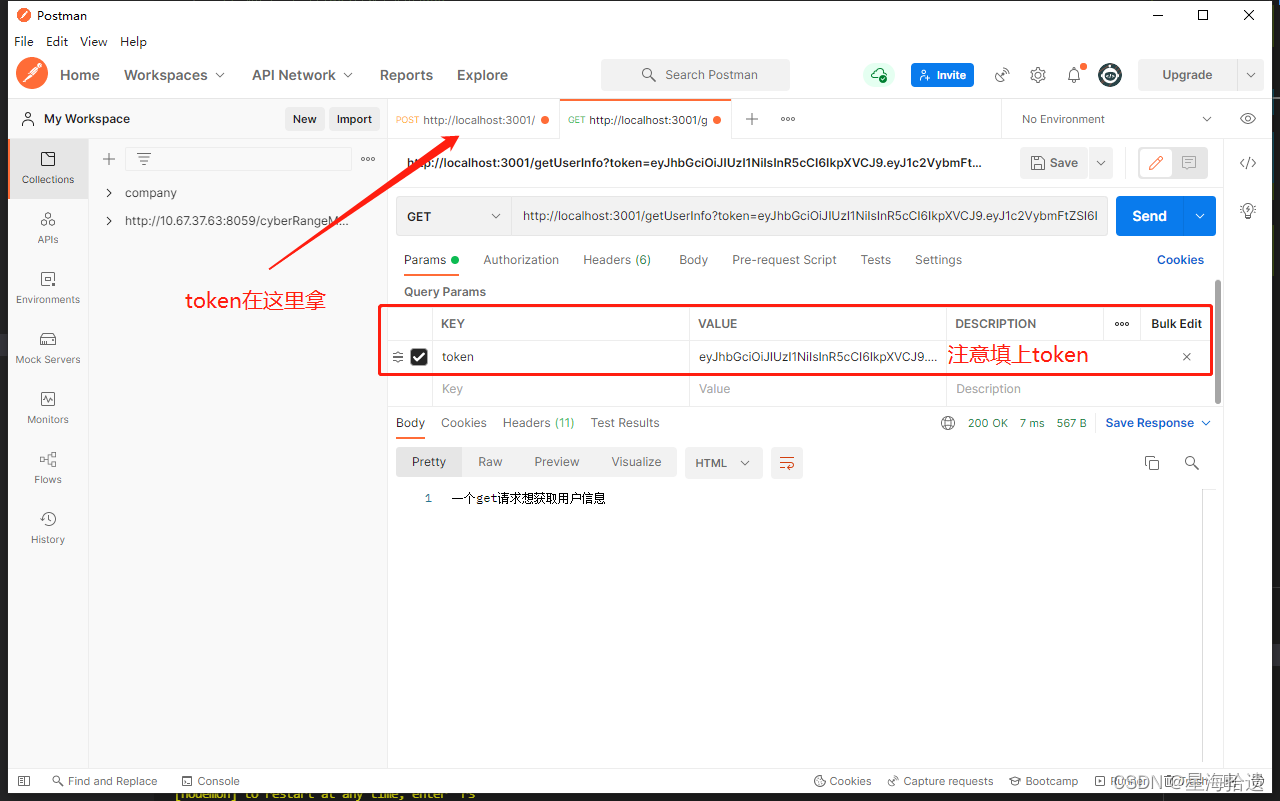Open the lightbulb info panel icon
1280x801 pixels.
[1248, 210]
